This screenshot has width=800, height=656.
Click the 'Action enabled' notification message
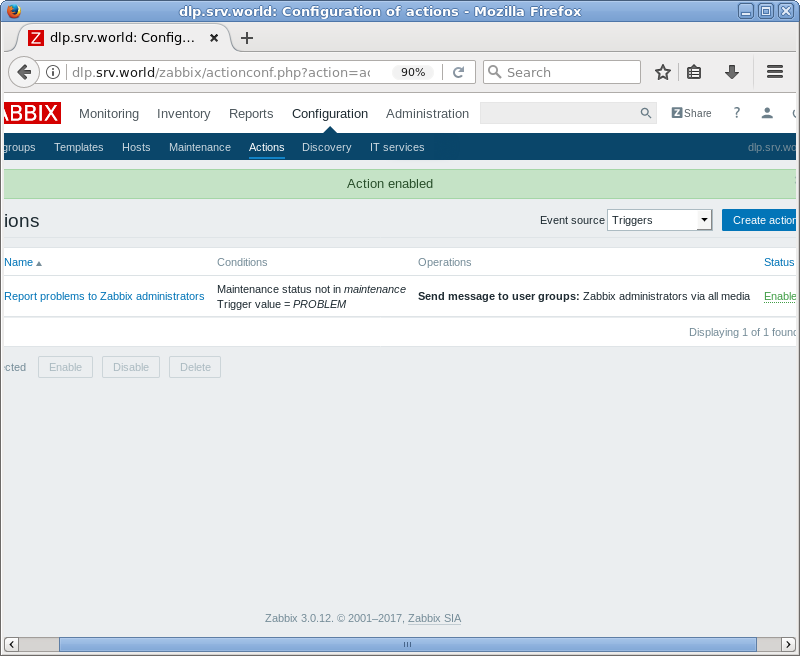tap(390, 184)
